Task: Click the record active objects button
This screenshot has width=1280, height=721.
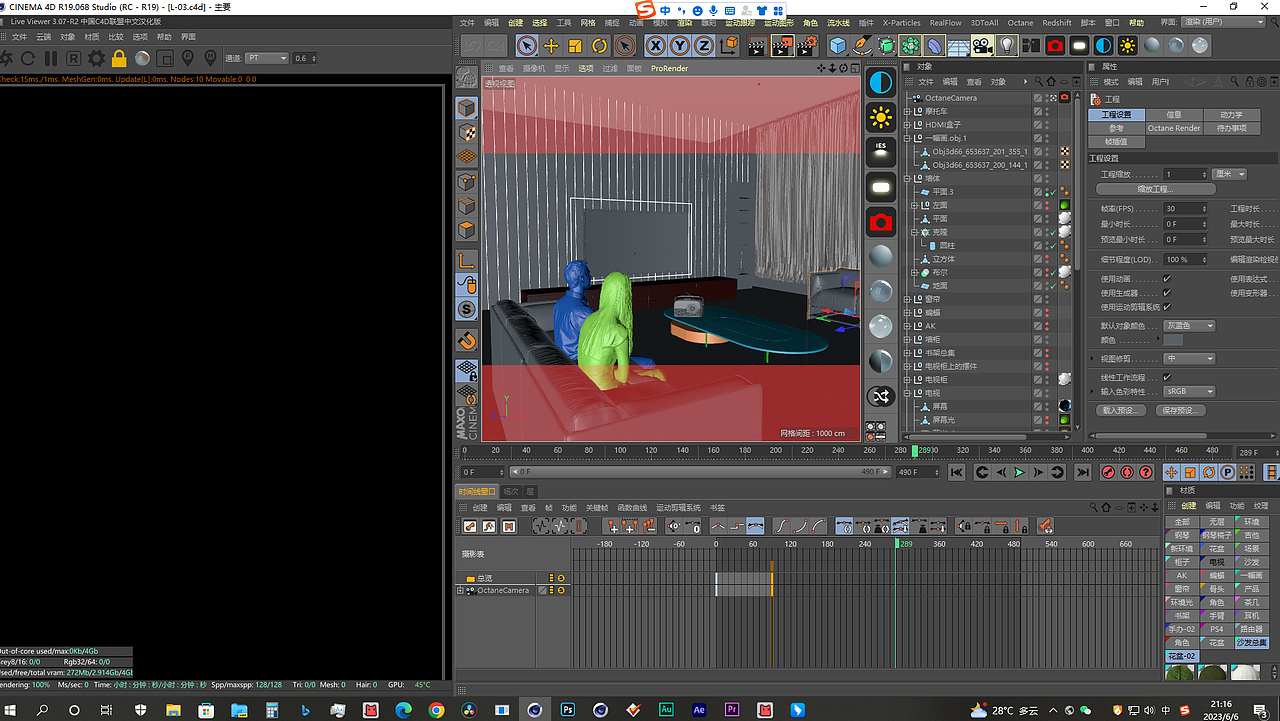Action: [x=1109, y=472]
